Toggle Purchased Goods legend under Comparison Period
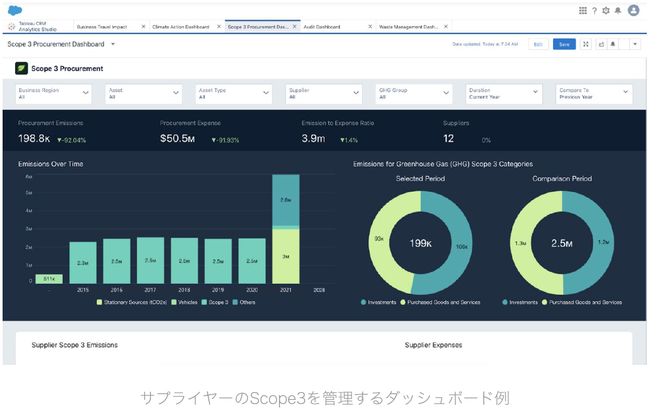 coord(582,302)
